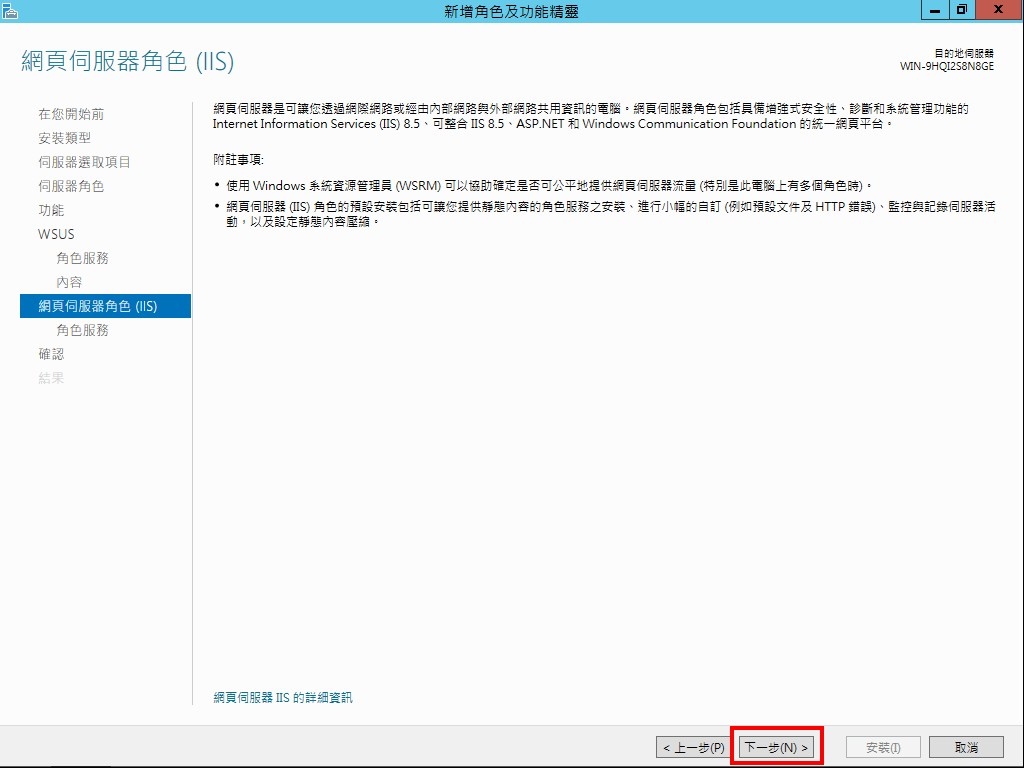The image size is (1024, 768).
Task: Click 上一步(P) button
Action: pyautogui.click(x=694, y=747)
